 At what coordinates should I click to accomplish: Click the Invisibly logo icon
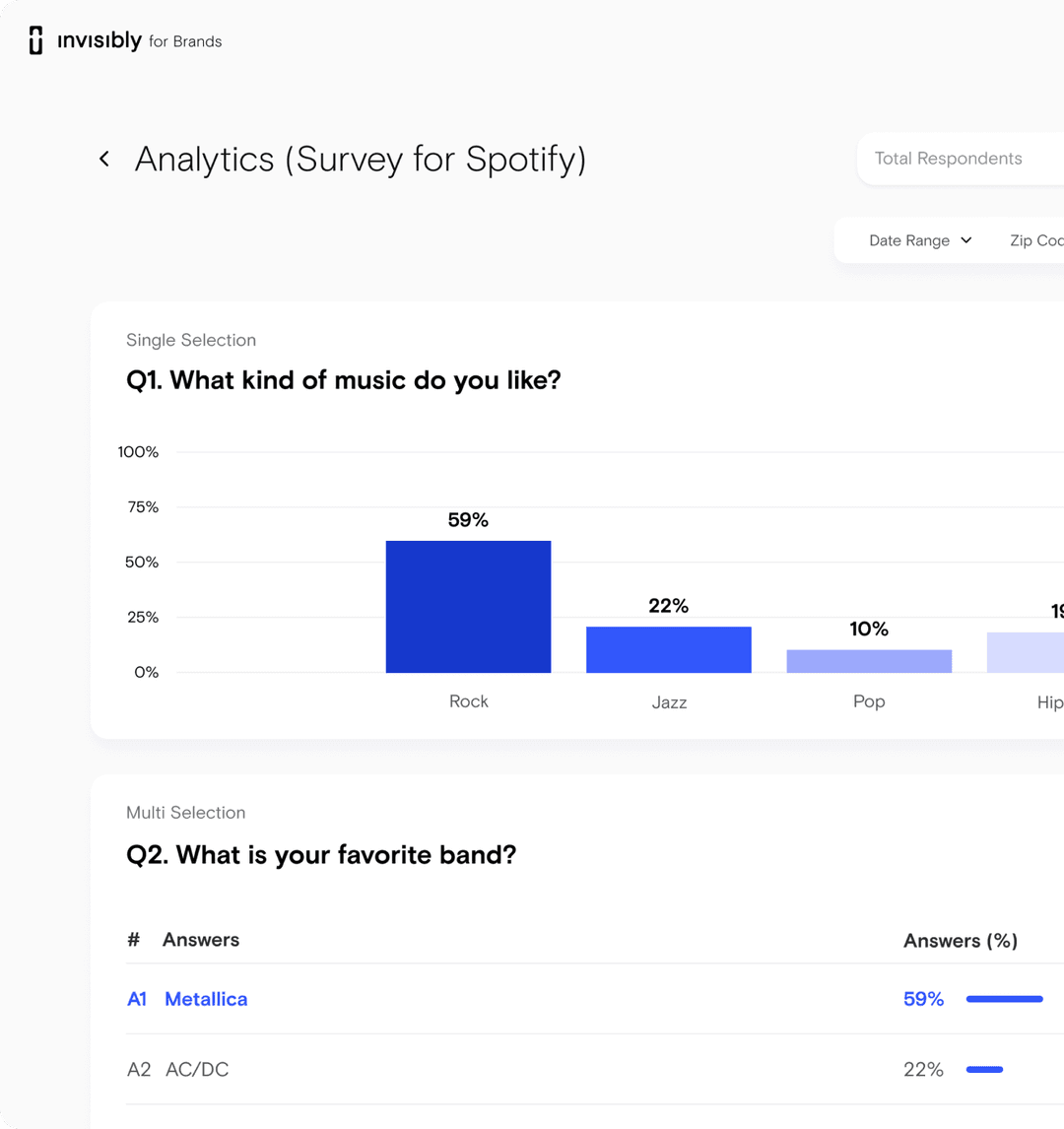36,40
